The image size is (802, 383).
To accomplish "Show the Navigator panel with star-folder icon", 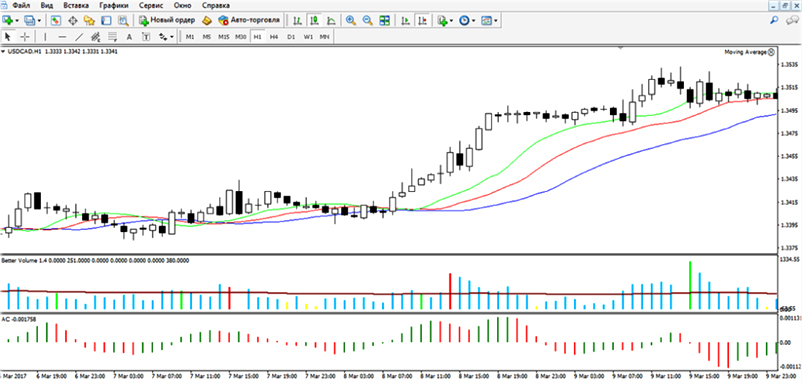I will point(89,20).
